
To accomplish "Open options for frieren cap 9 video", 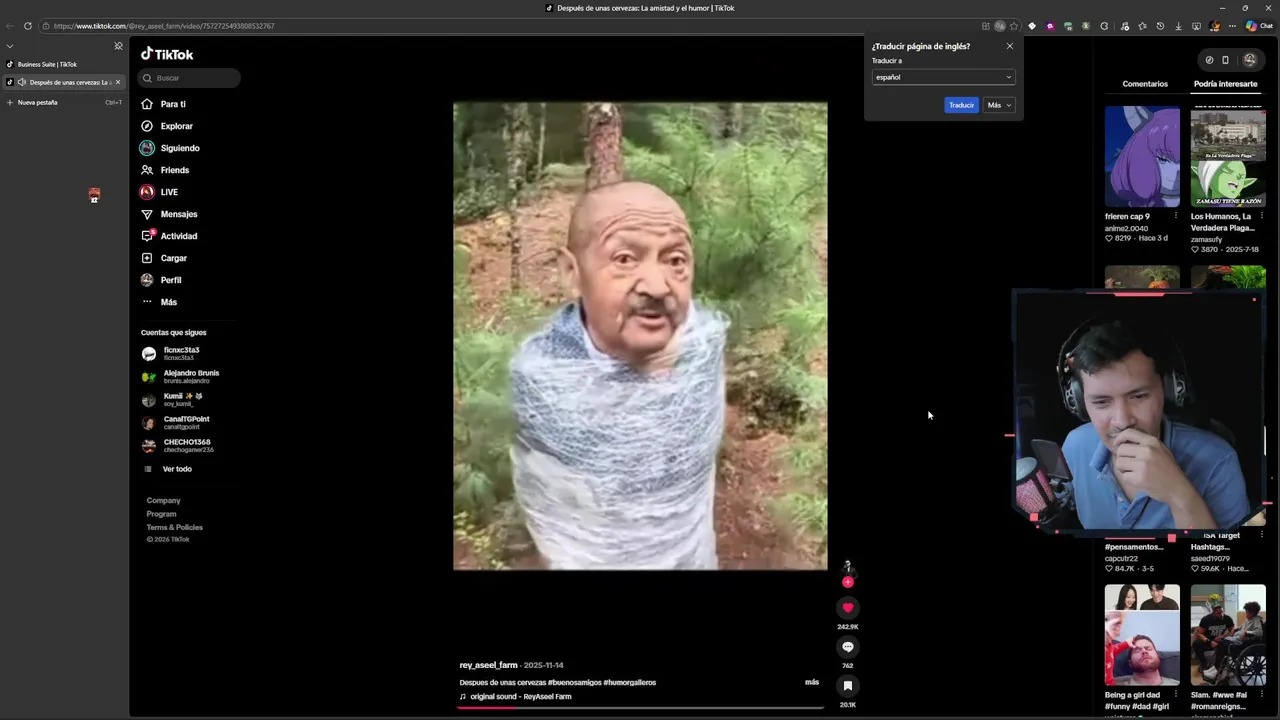I will tap(1175, 216).
